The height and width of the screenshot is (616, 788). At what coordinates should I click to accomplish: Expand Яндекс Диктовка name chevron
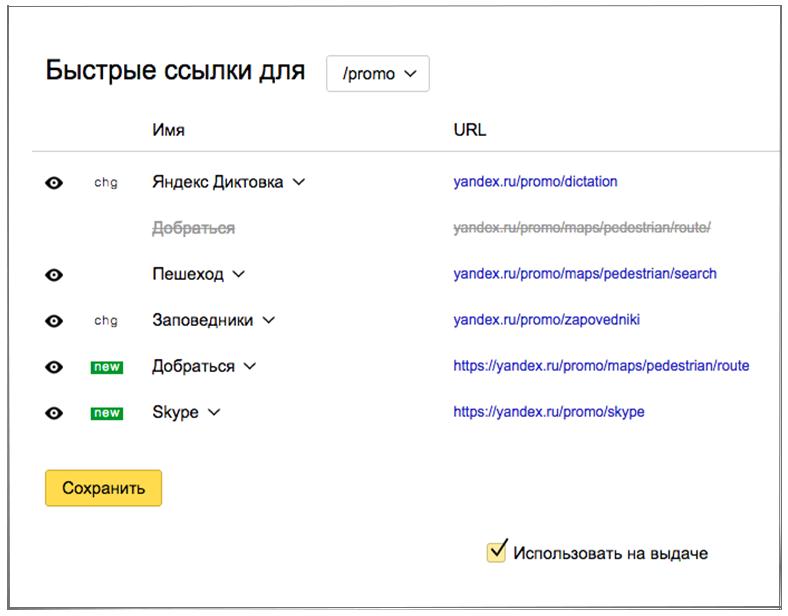299,182
